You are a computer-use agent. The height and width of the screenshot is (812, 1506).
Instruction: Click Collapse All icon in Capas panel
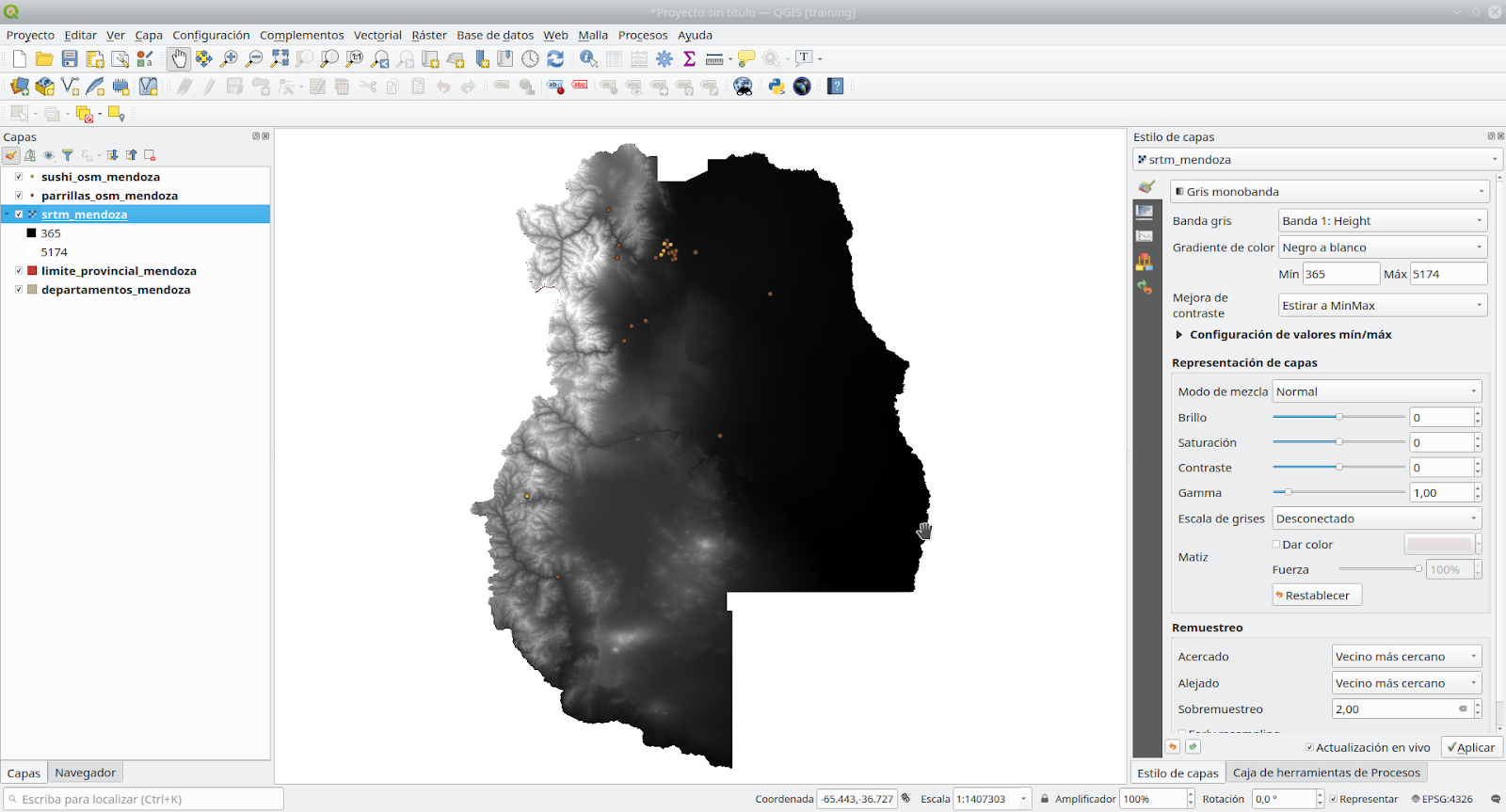(131, 155)
